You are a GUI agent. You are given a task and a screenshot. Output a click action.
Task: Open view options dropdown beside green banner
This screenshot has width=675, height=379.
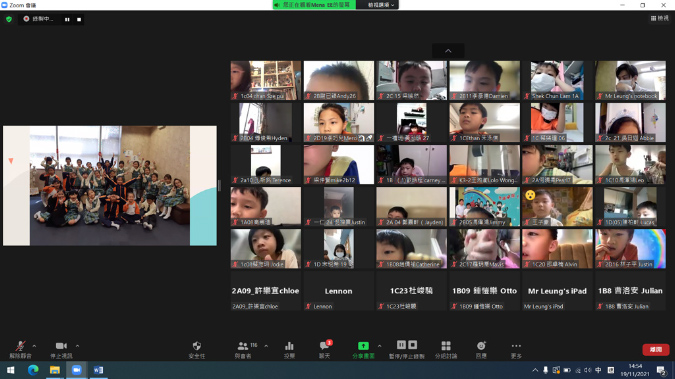point(381,5)
